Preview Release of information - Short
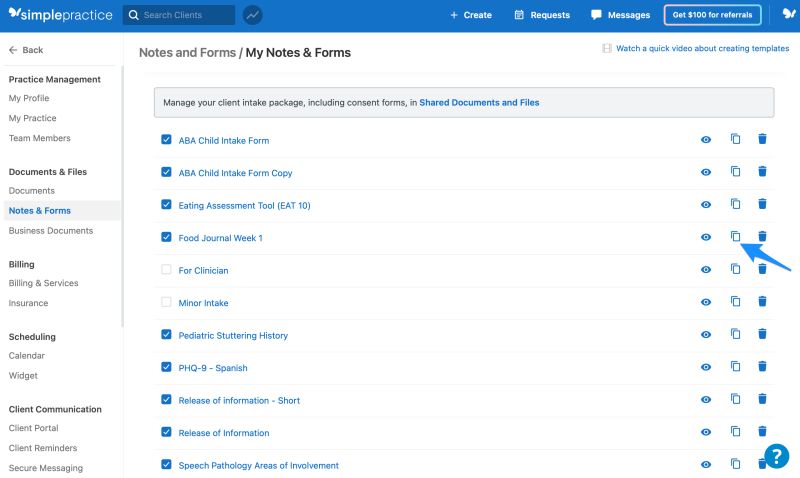Viewport: 800px width, 478px height. point(706,399)
